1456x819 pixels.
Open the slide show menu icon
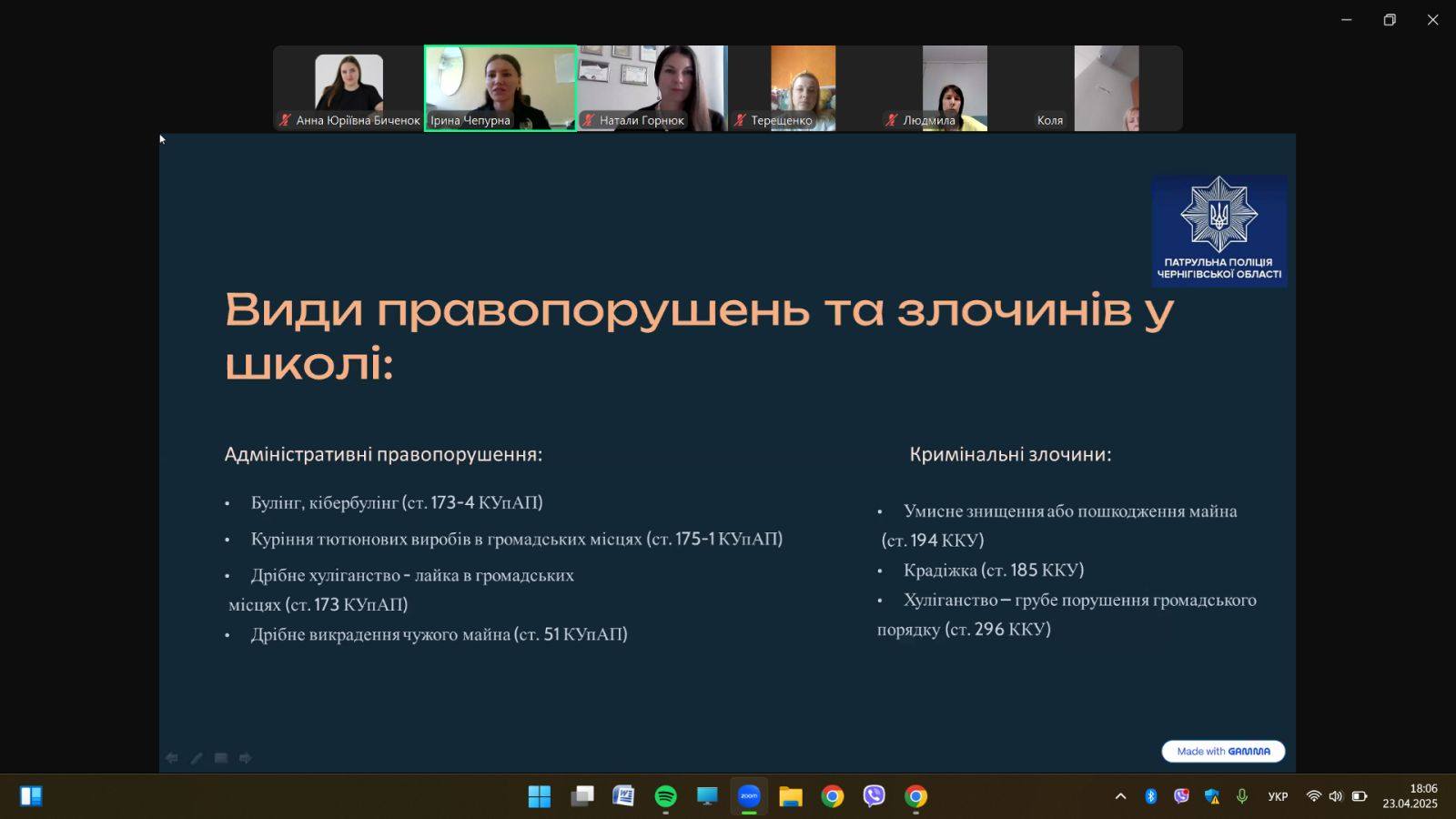pyautogui.click(x=221, y=758)
